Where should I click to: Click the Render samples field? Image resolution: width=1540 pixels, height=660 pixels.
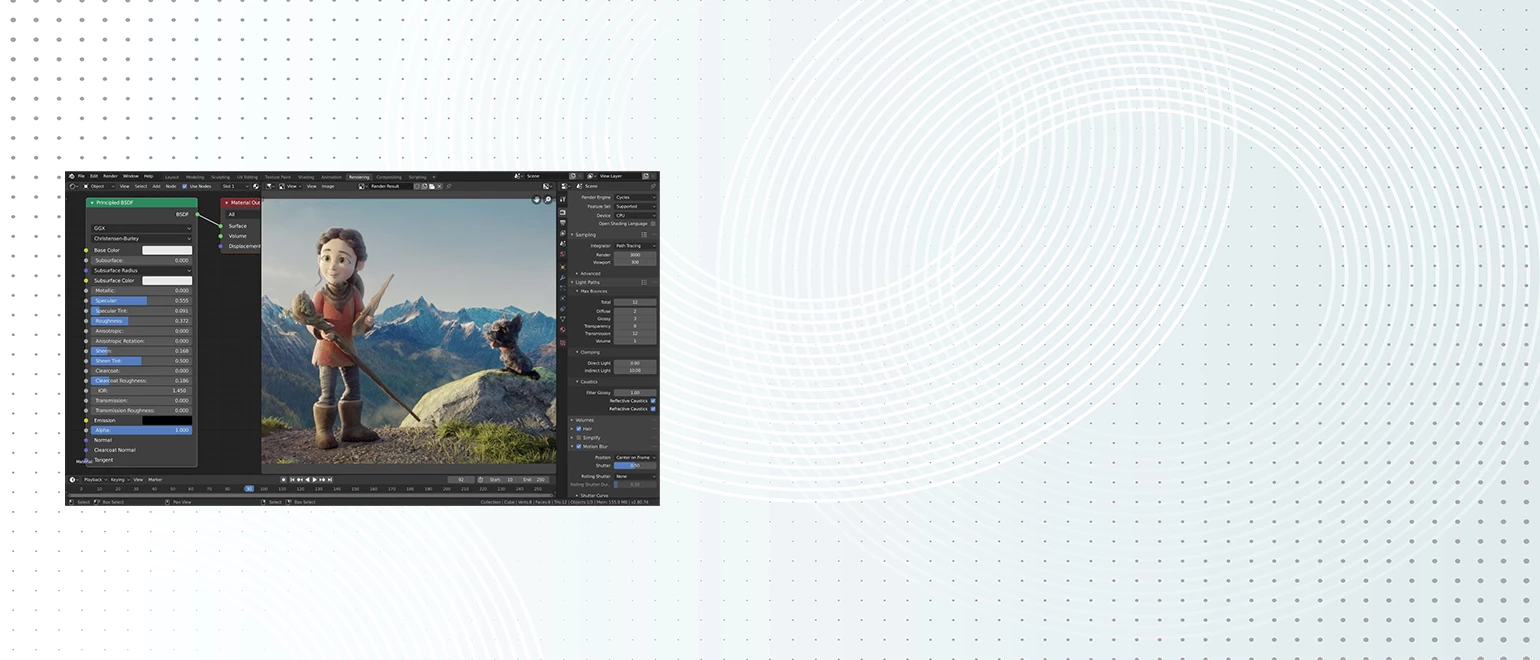coord(635,255)
